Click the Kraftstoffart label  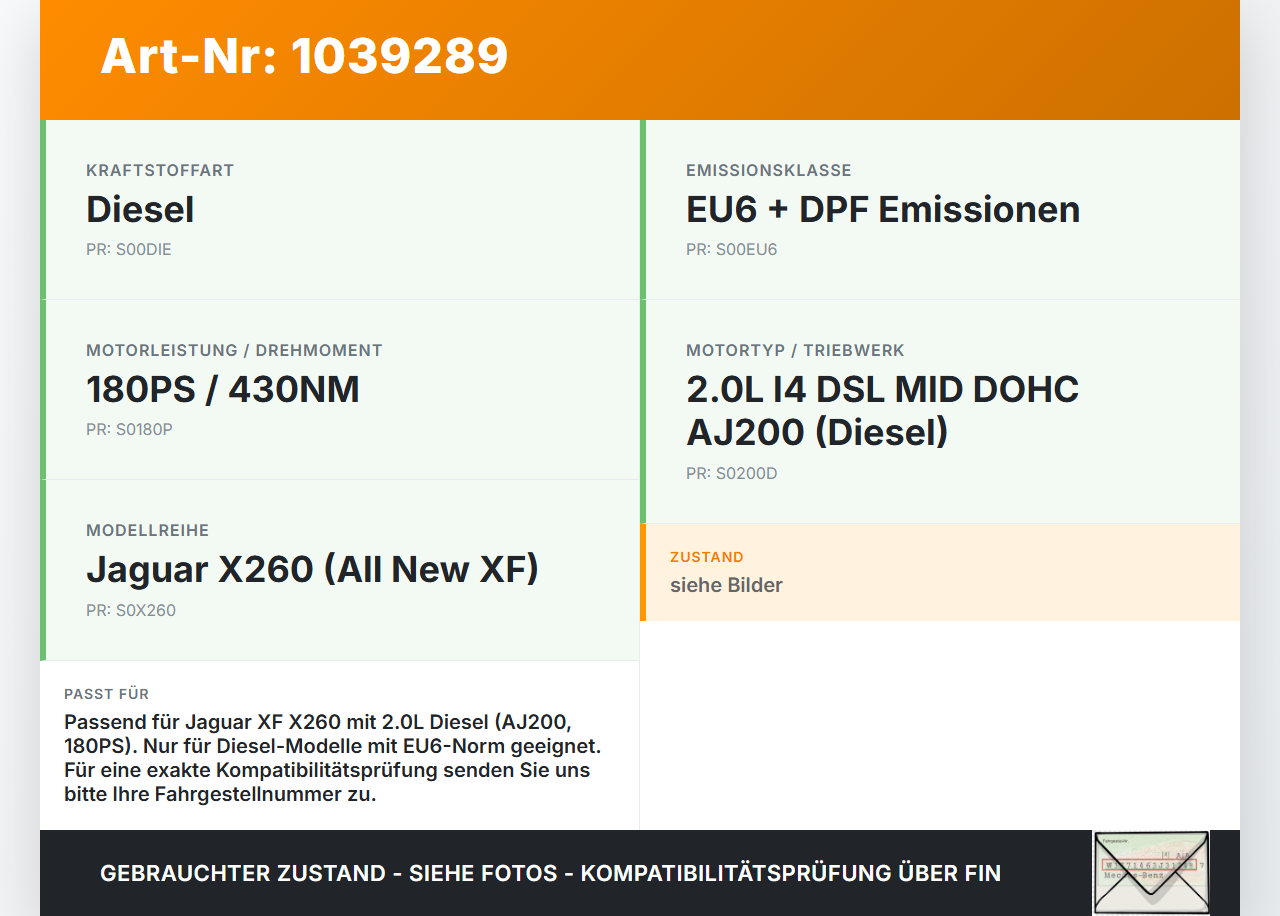160,170
